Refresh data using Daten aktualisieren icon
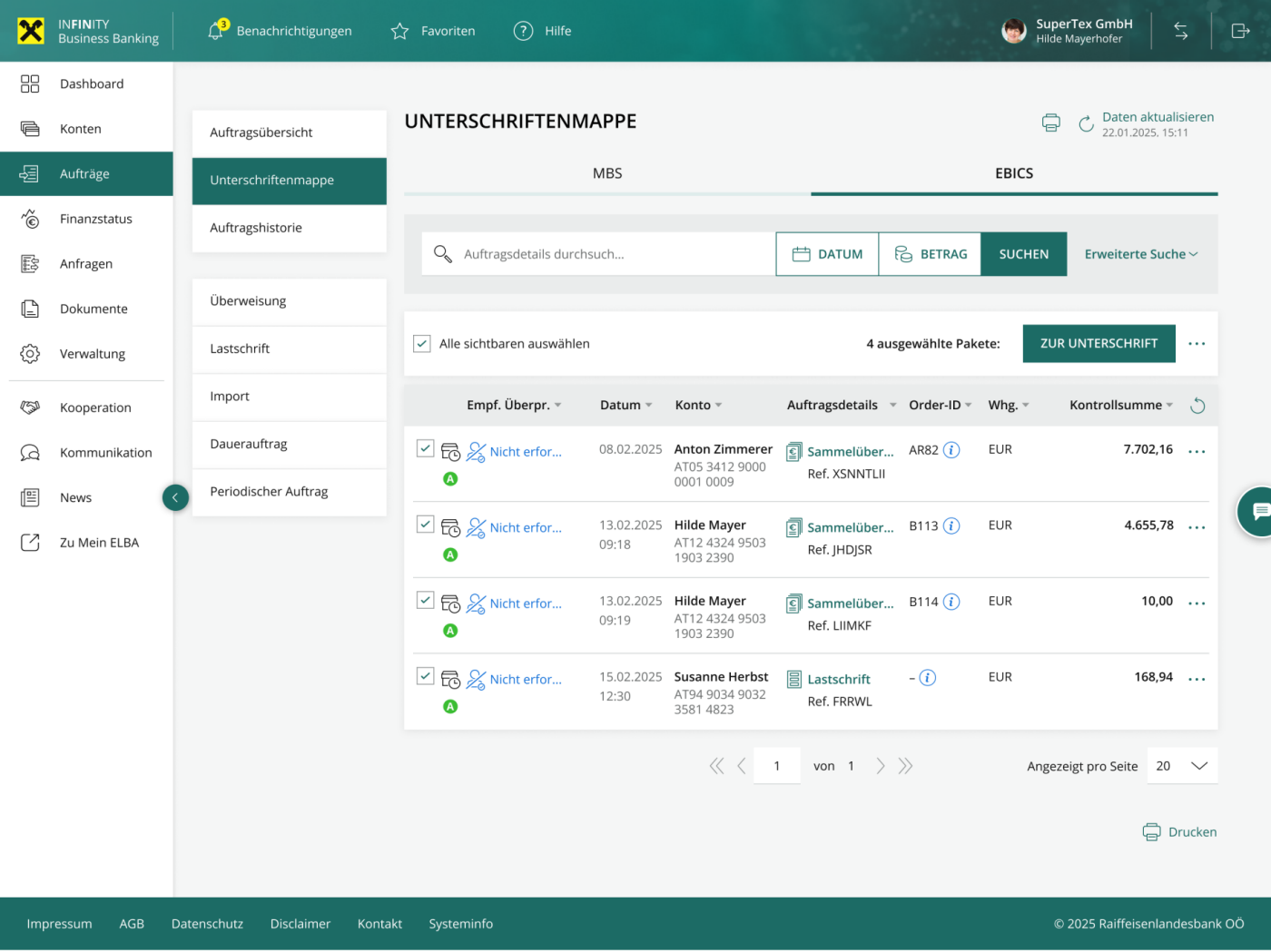Viewport: 1271px width, 952px height. tap(1086, 124)
